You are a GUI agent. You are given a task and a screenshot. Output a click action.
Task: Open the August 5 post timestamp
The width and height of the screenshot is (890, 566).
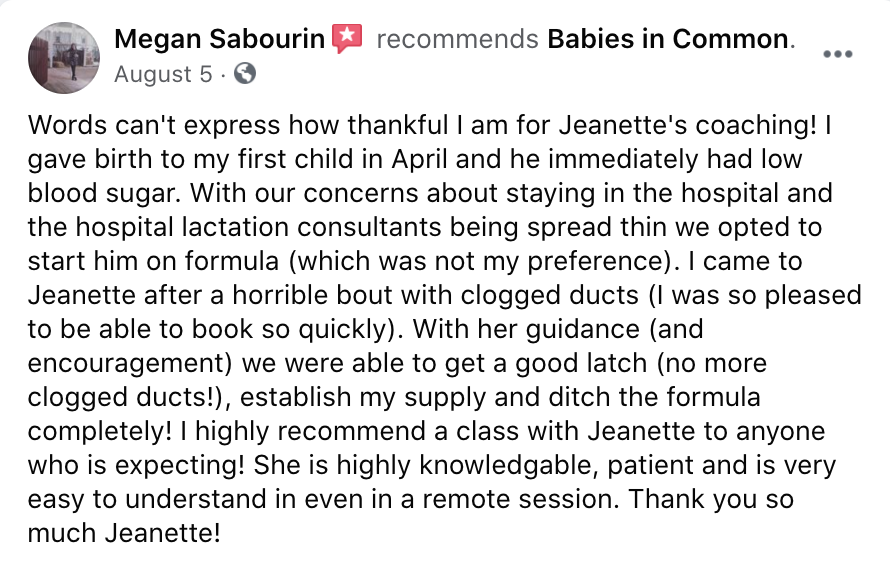[163, 74]
